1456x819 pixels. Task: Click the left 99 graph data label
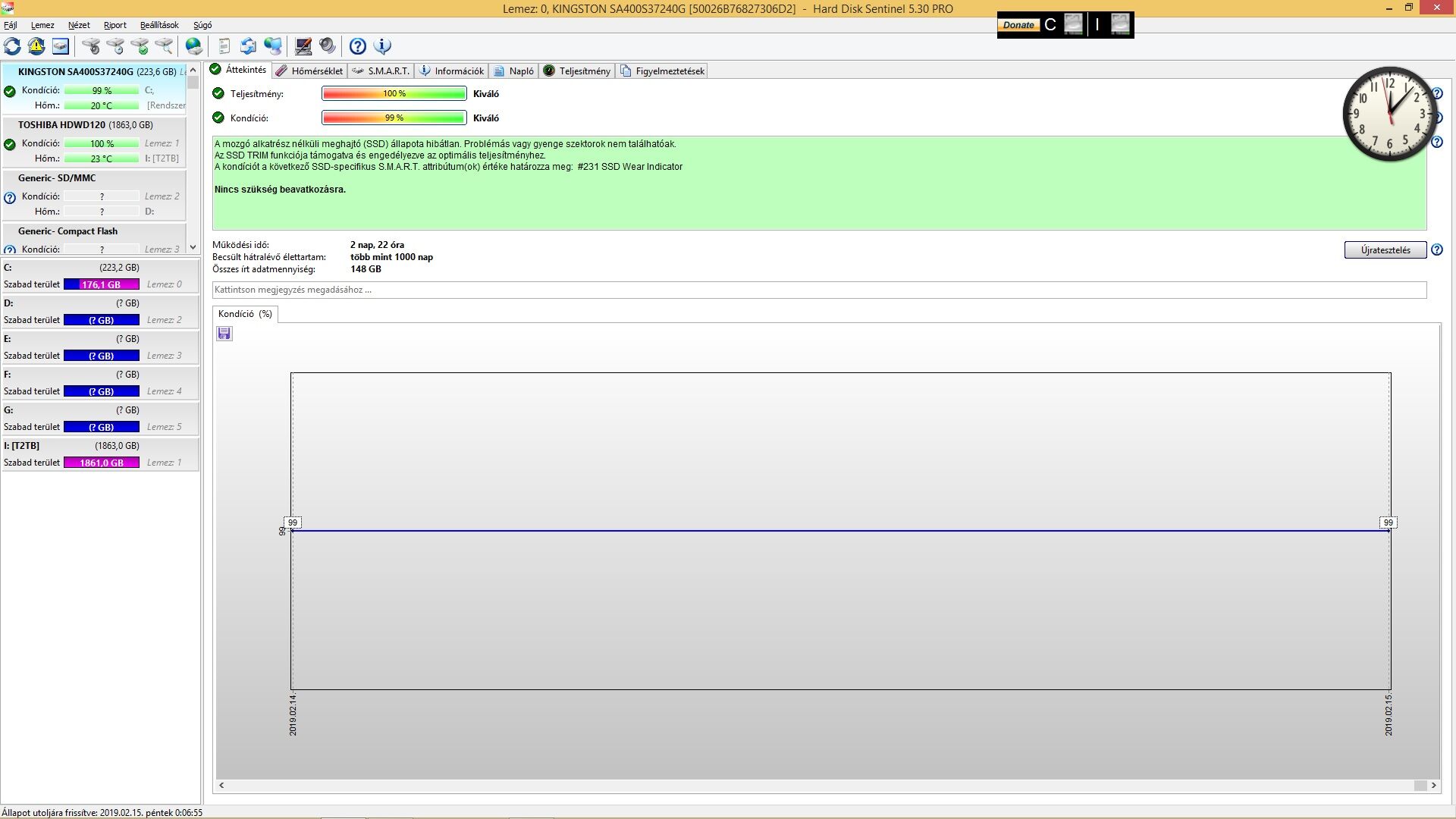tap(293, 522)
